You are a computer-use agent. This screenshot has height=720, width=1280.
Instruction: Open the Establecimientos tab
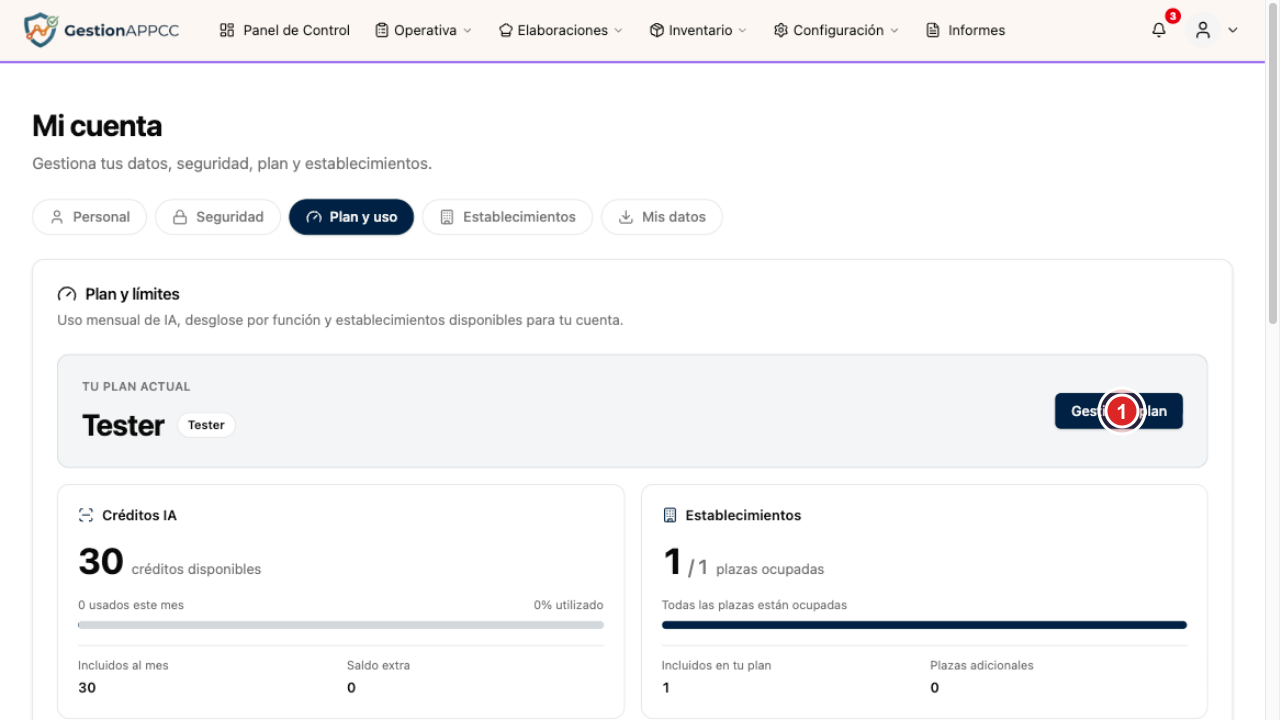click(507, 217)
